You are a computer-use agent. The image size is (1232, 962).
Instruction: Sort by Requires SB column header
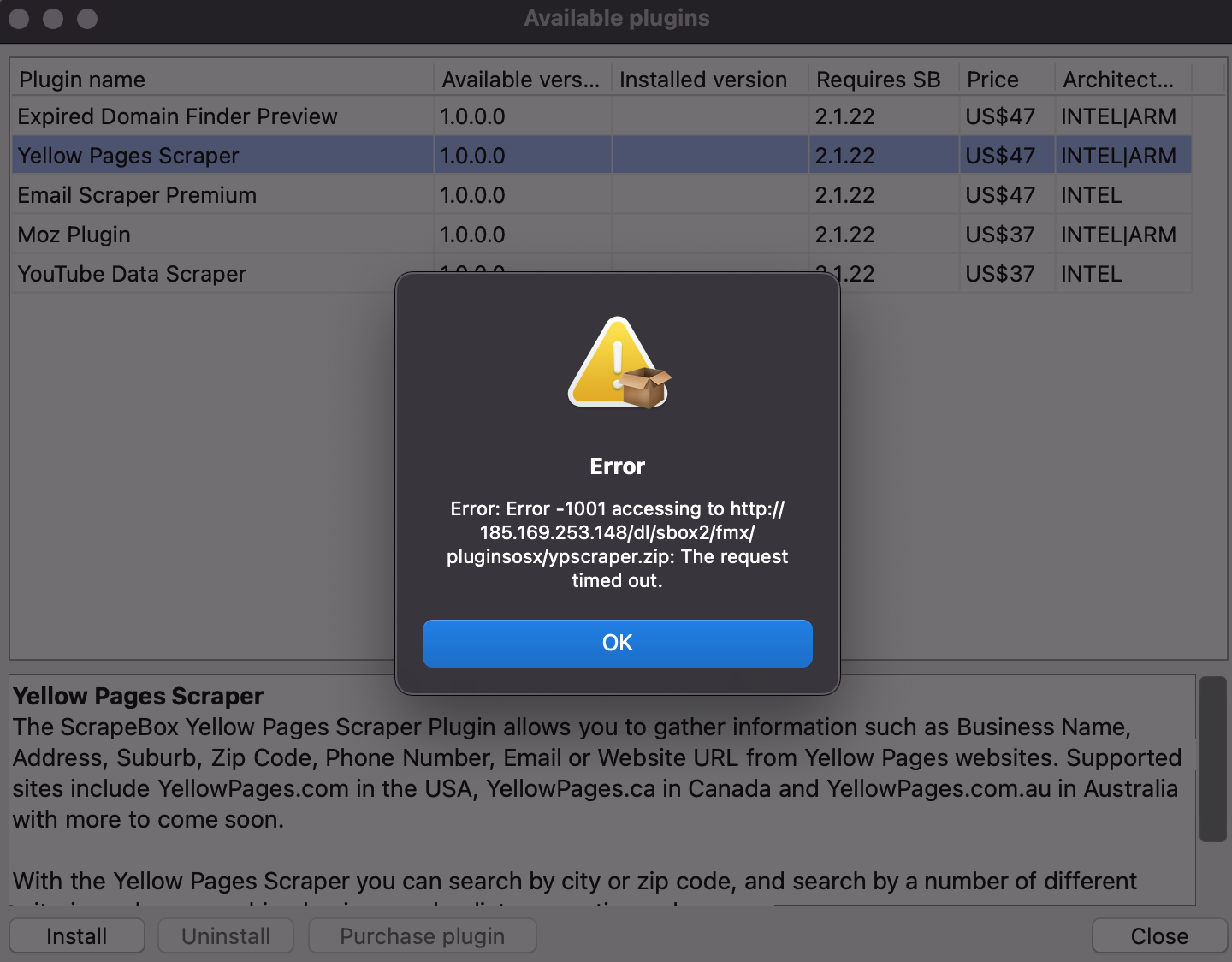click(x=884, y=80)
